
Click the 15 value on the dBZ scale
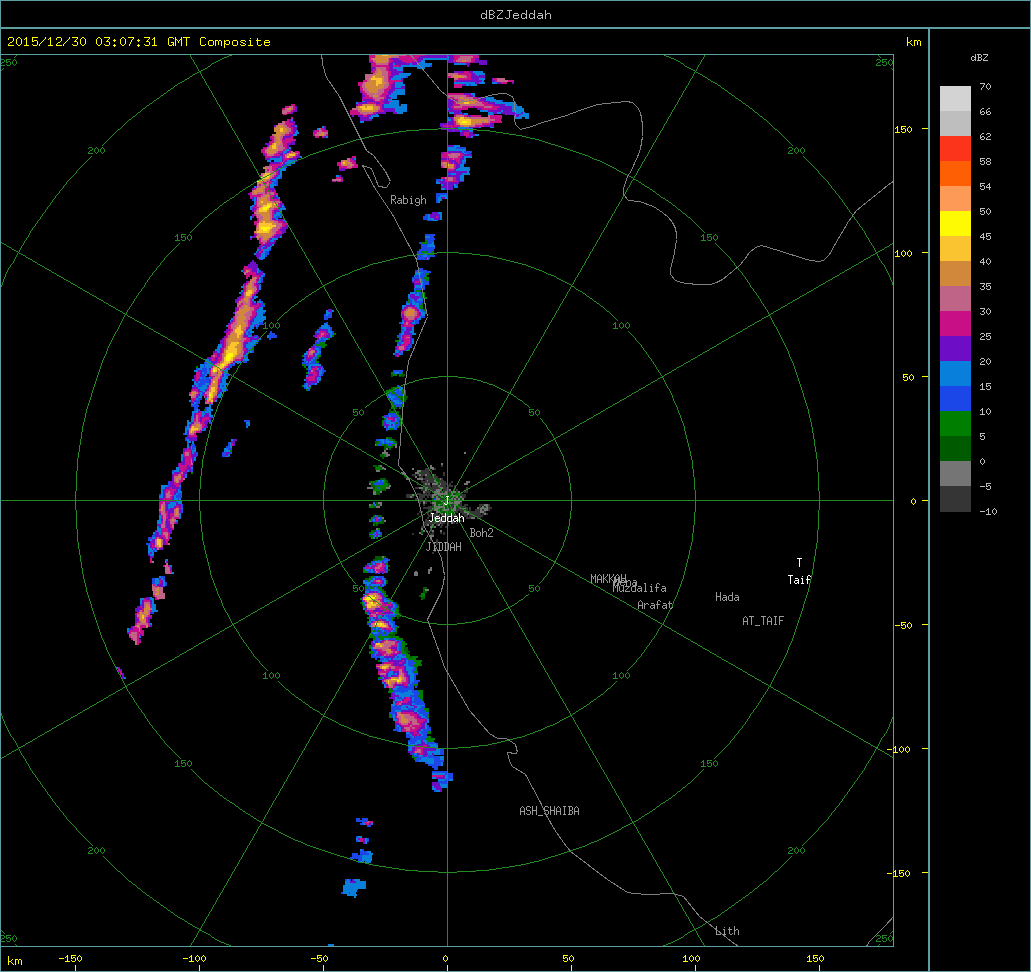click(x=985, y=386)
